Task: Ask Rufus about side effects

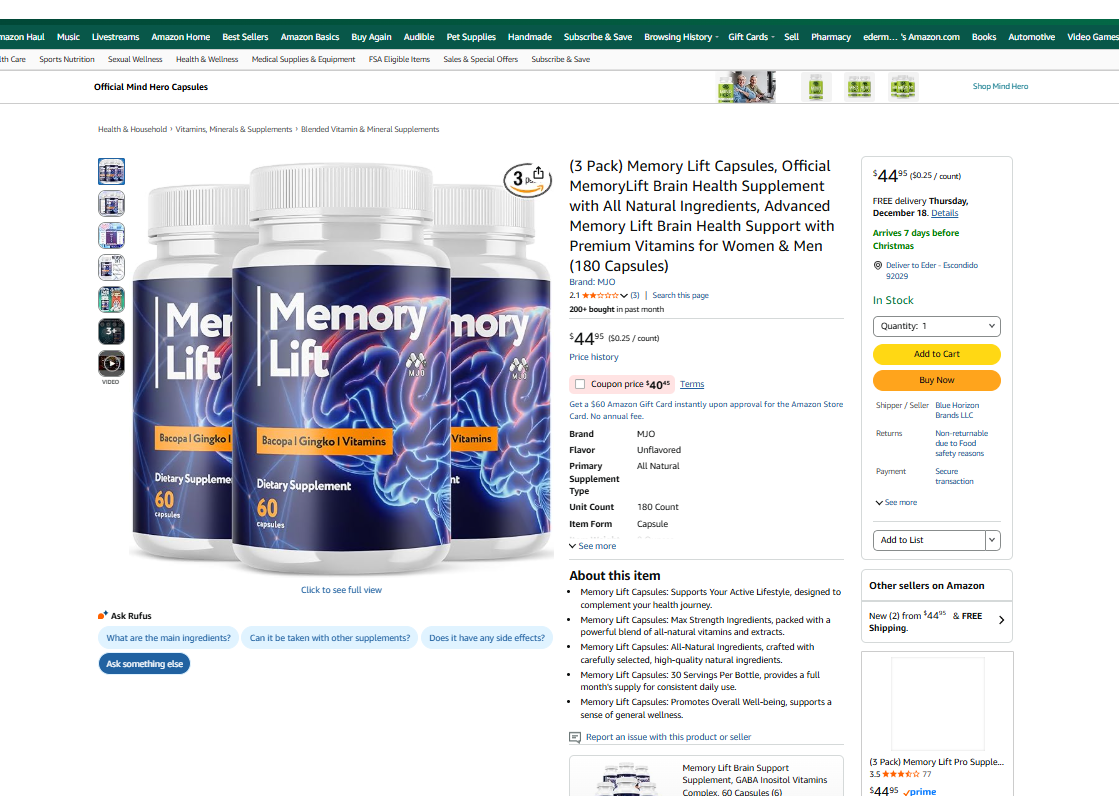Action: click(487, 638)
